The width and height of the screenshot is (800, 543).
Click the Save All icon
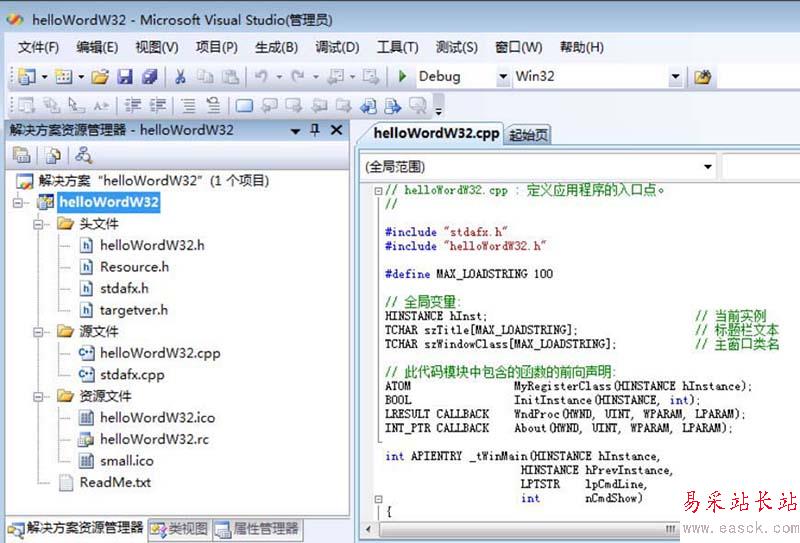149,77
